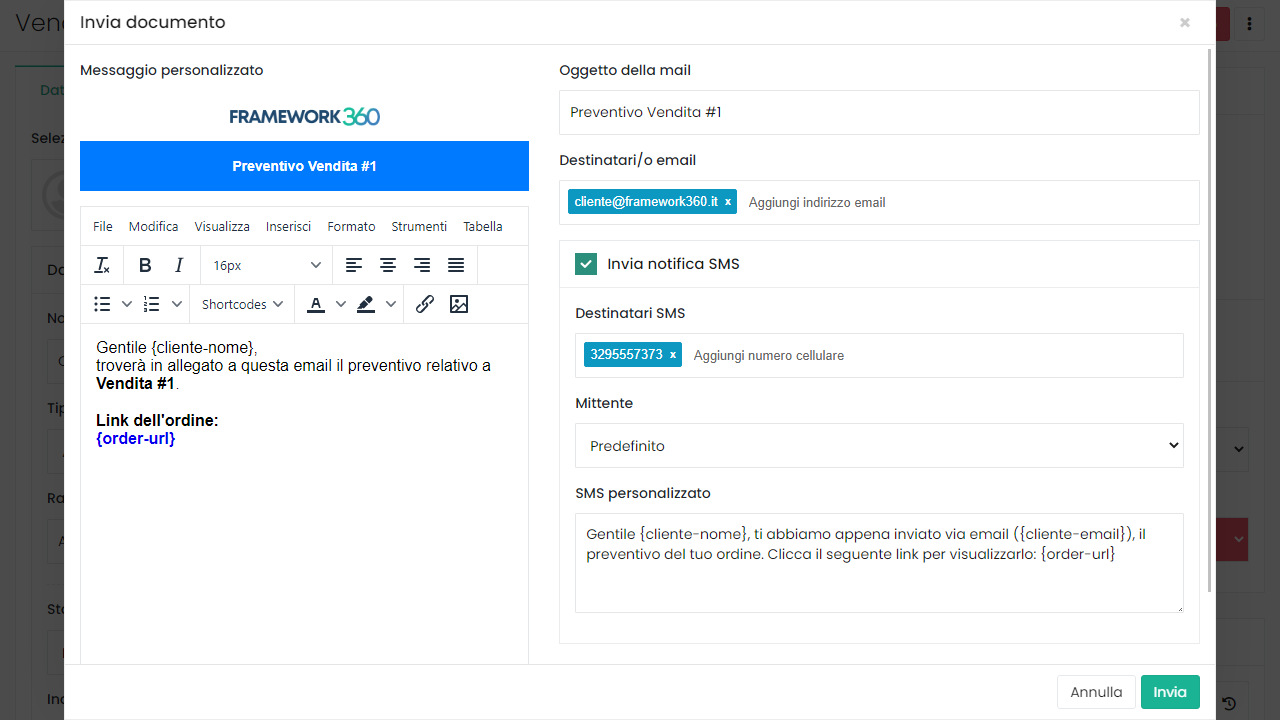
Task: Click the {order-url} link in the message
Action: pyautogui.click(x=136, y=438)
